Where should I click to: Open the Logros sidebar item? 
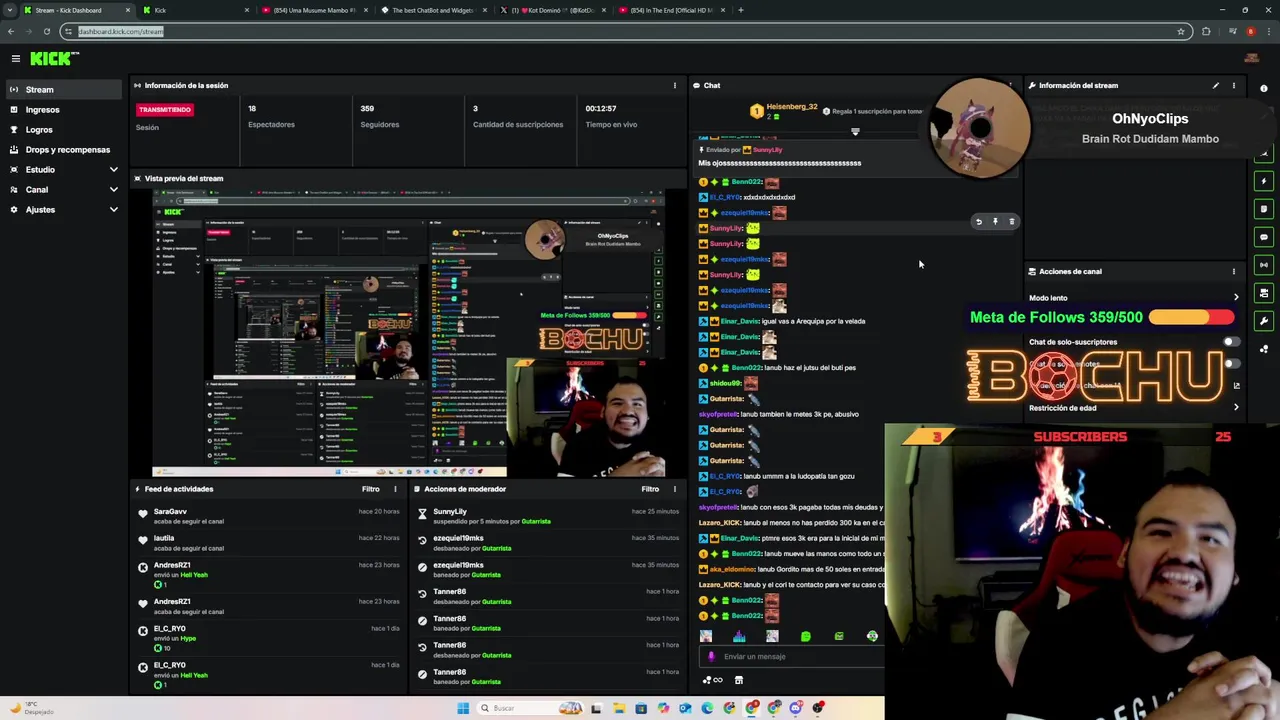click(64, 130)
